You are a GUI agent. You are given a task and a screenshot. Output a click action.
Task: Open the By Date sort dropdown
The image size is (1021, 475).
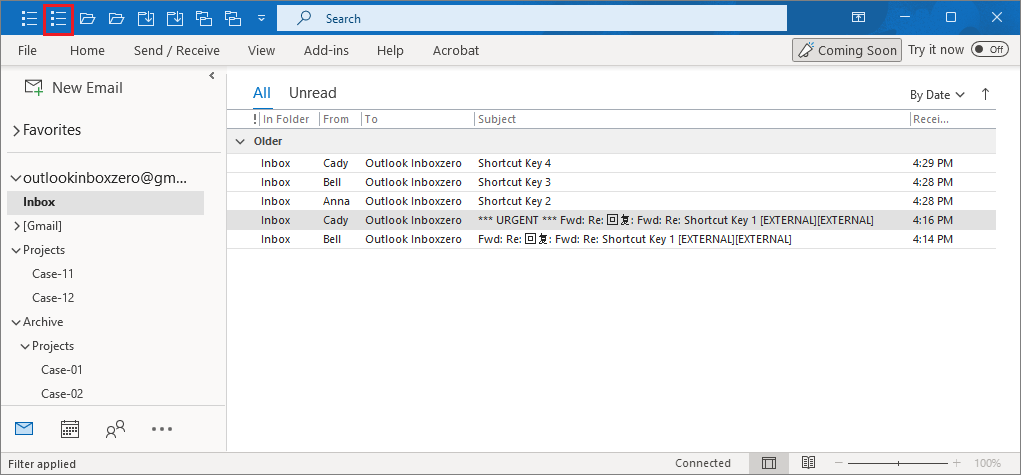(x=936, y=95)
